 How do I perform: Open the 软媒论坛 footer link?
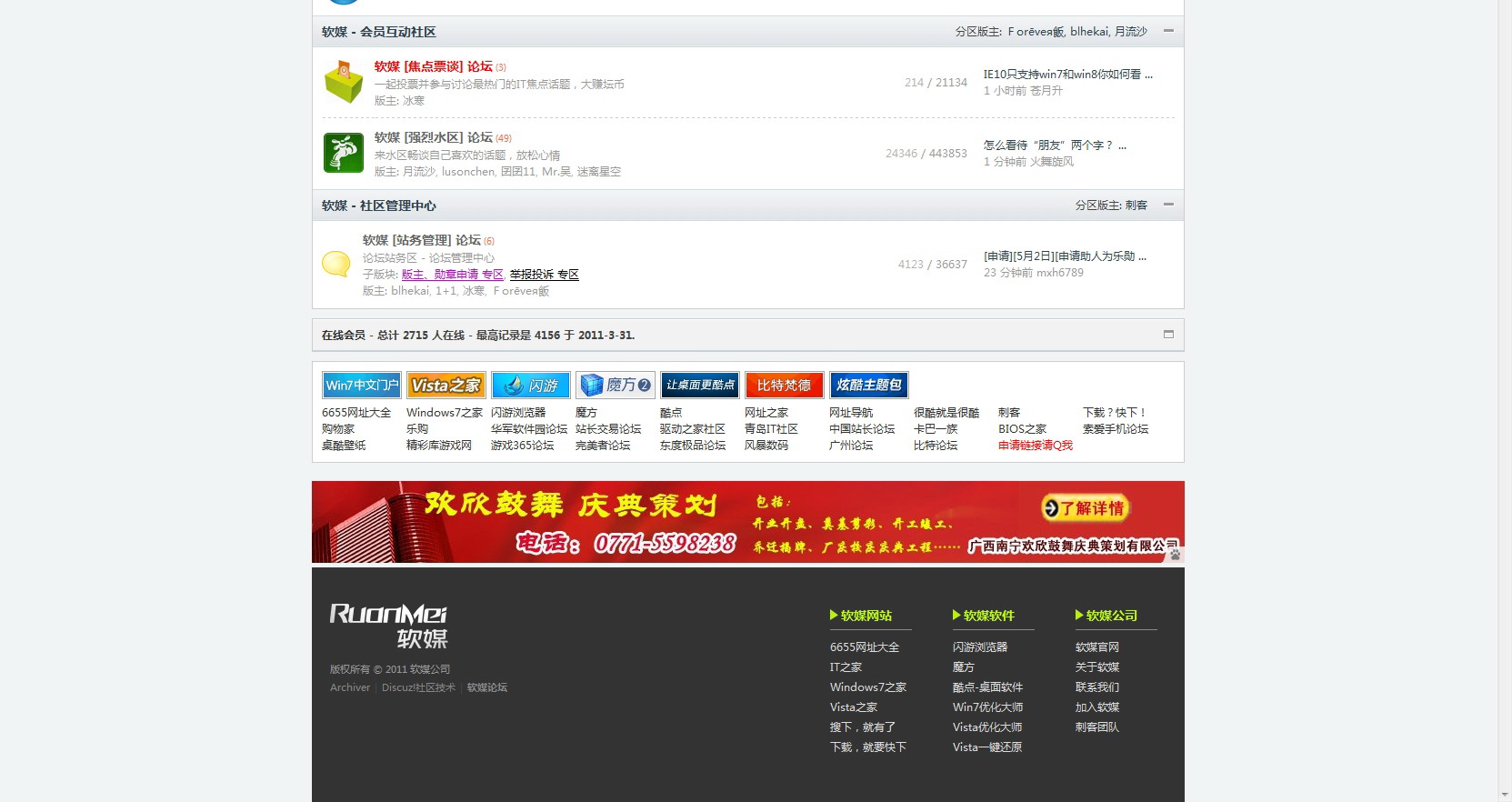(x=487, y=687)
